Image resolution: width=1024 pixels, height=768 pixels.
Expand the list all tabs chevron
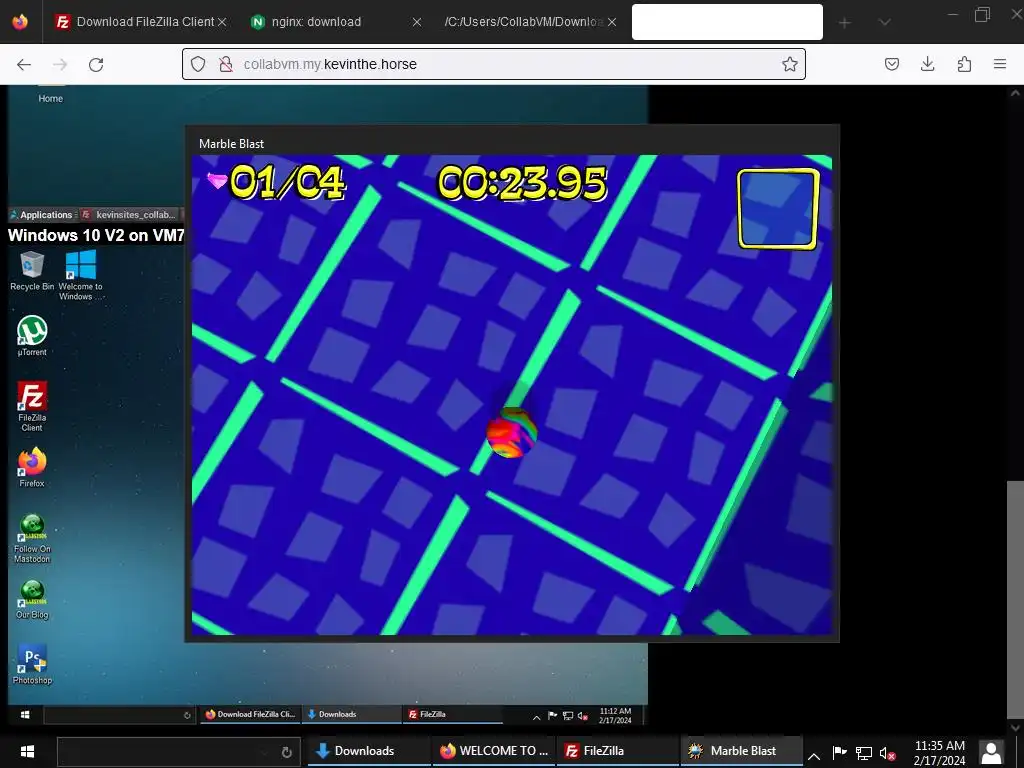884,23
